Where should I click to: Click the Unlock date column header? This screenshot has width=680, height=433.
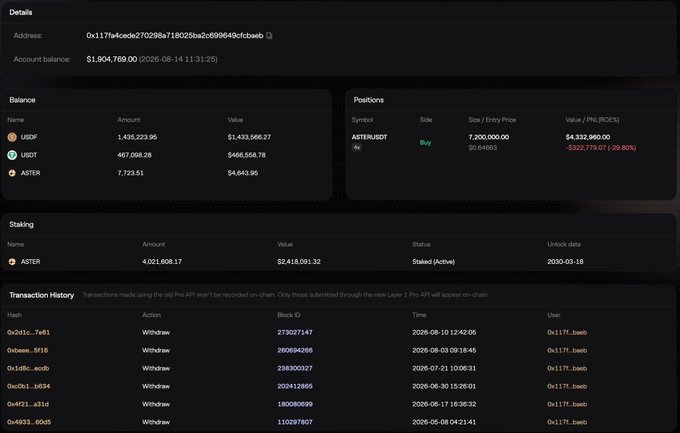(x=564, y=244)
